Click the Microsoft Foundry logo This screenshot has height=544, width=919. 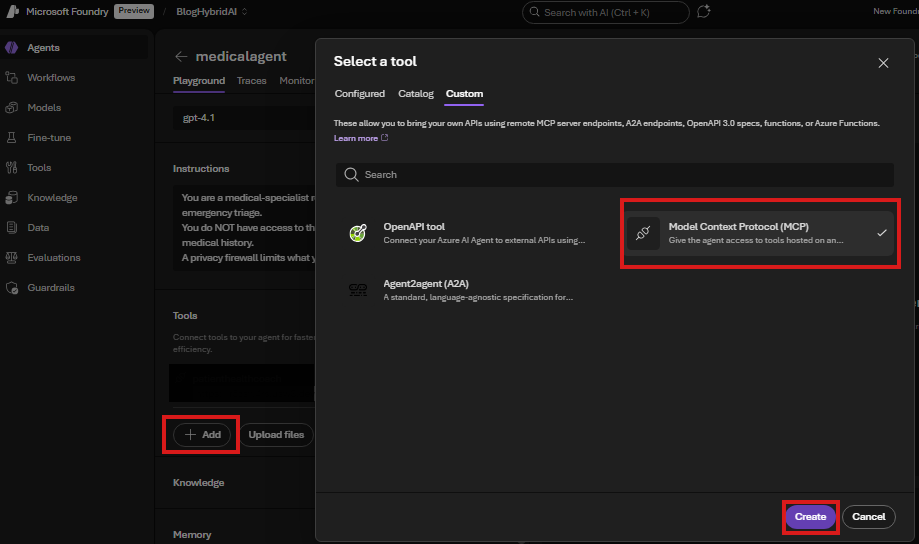[x=13, y=12]
